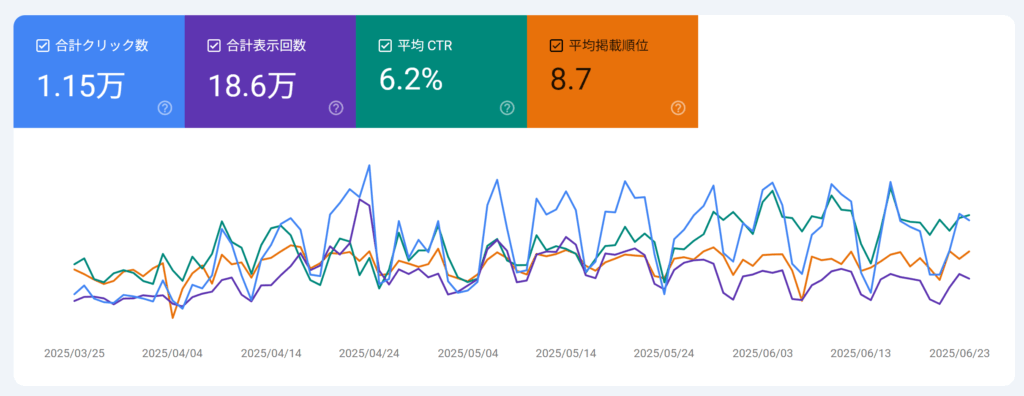Image resolution: width=1024 pixels, height=396 pixels.
Task: Uncheck the 平均掲載順位 checkbox
Action: (x=556, y=46)
